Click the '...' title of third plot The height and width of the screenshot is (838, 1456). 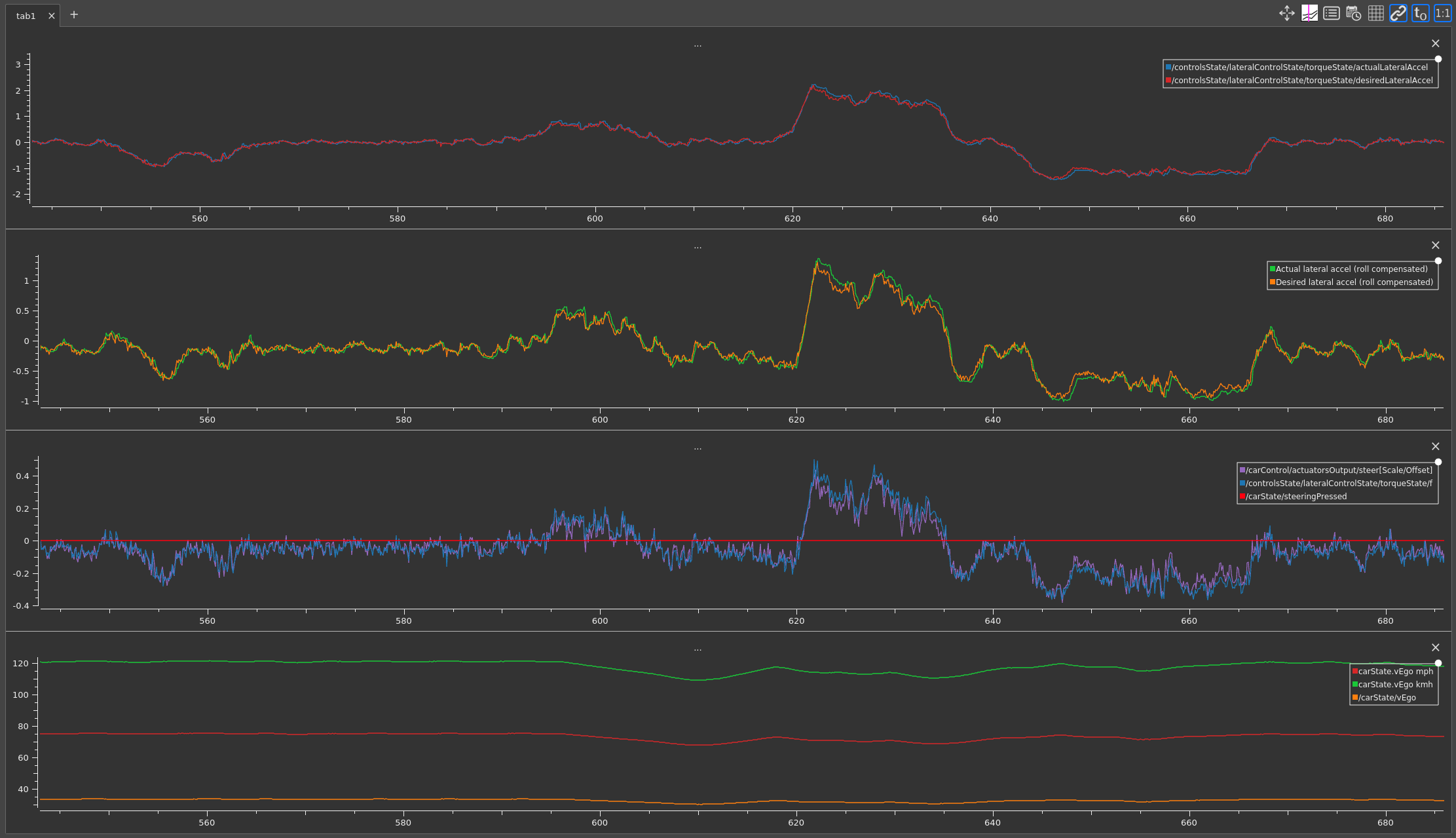[697, 448]
